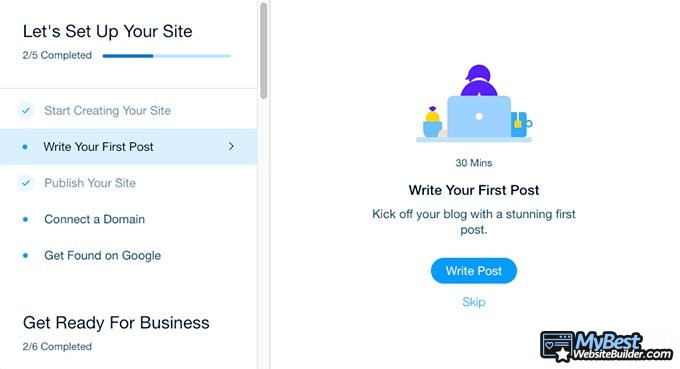This screenshot has width=680, height=369.
Task: Open the Get Ready For Business section
Action: pos(116,323)
